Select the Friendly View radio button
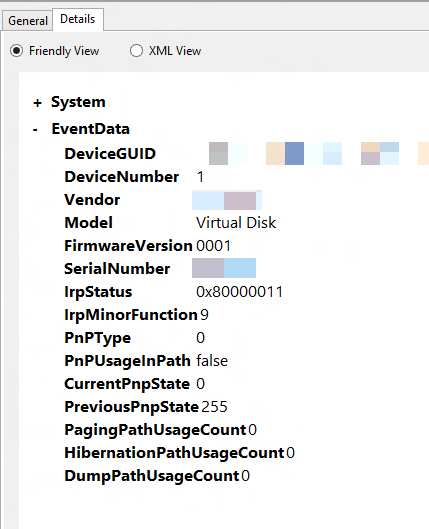 [17, 51]
